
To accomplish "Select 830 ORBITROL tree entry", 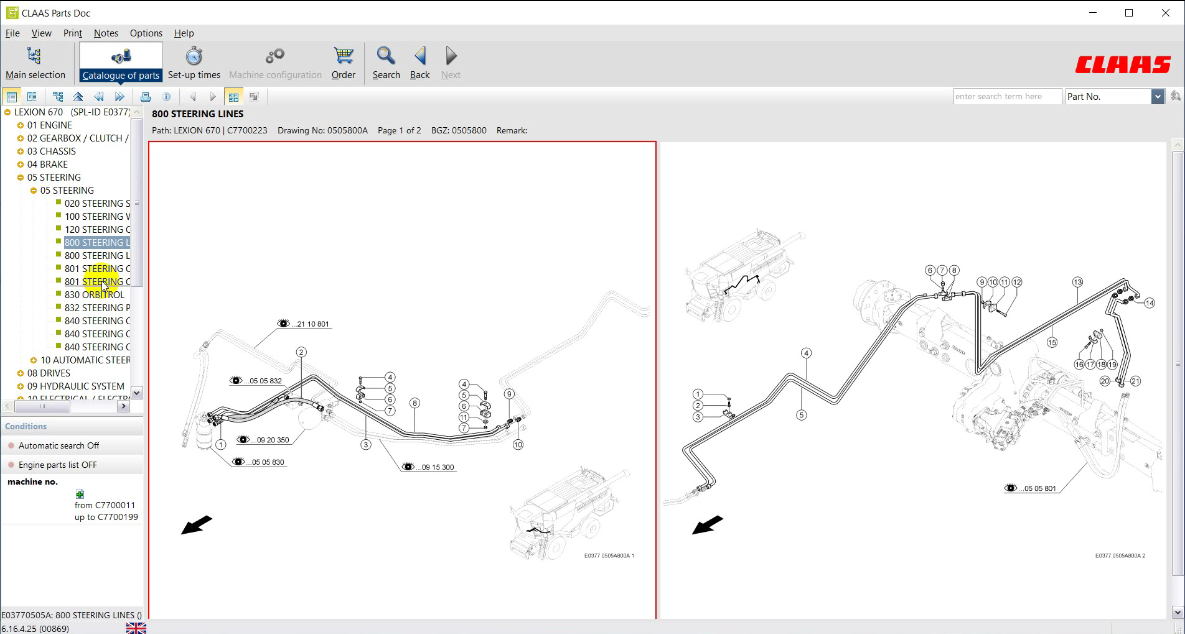I will click(94, 295).
